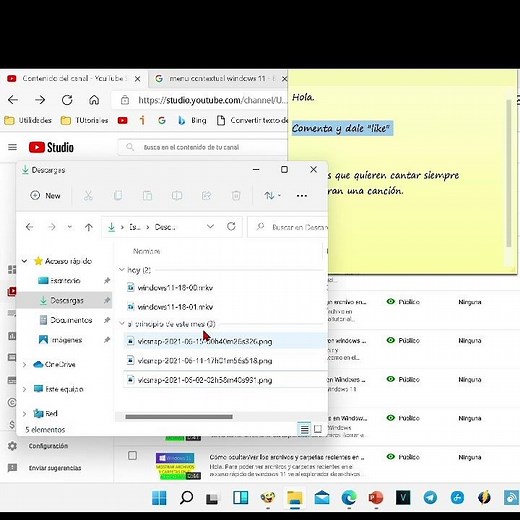Switch to the Contenido del canal YouTube tab
520x520 pixels.
[74, 79]
